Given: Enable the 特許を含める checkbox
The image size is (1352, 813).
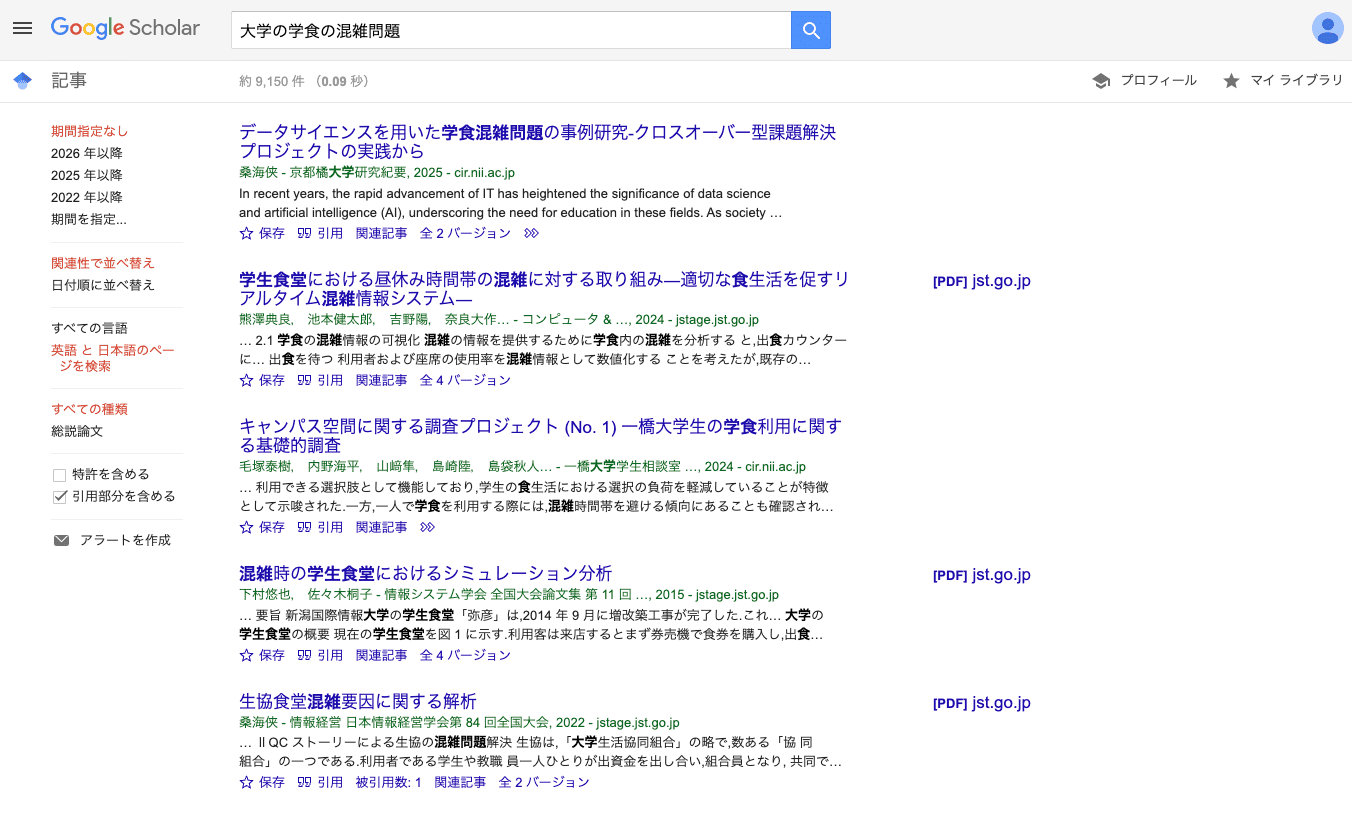Looking at the screenshot, I should (60, 475).
